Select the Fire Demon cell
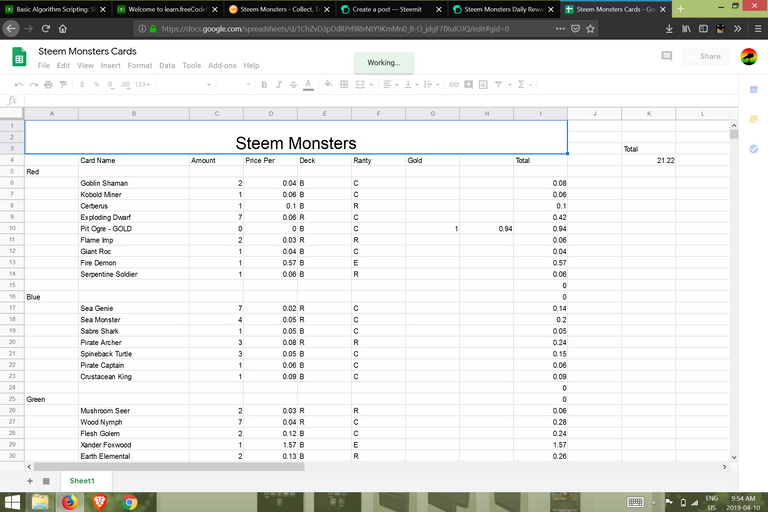The height and width of the screenshot is (512, 768). [134, 263]
